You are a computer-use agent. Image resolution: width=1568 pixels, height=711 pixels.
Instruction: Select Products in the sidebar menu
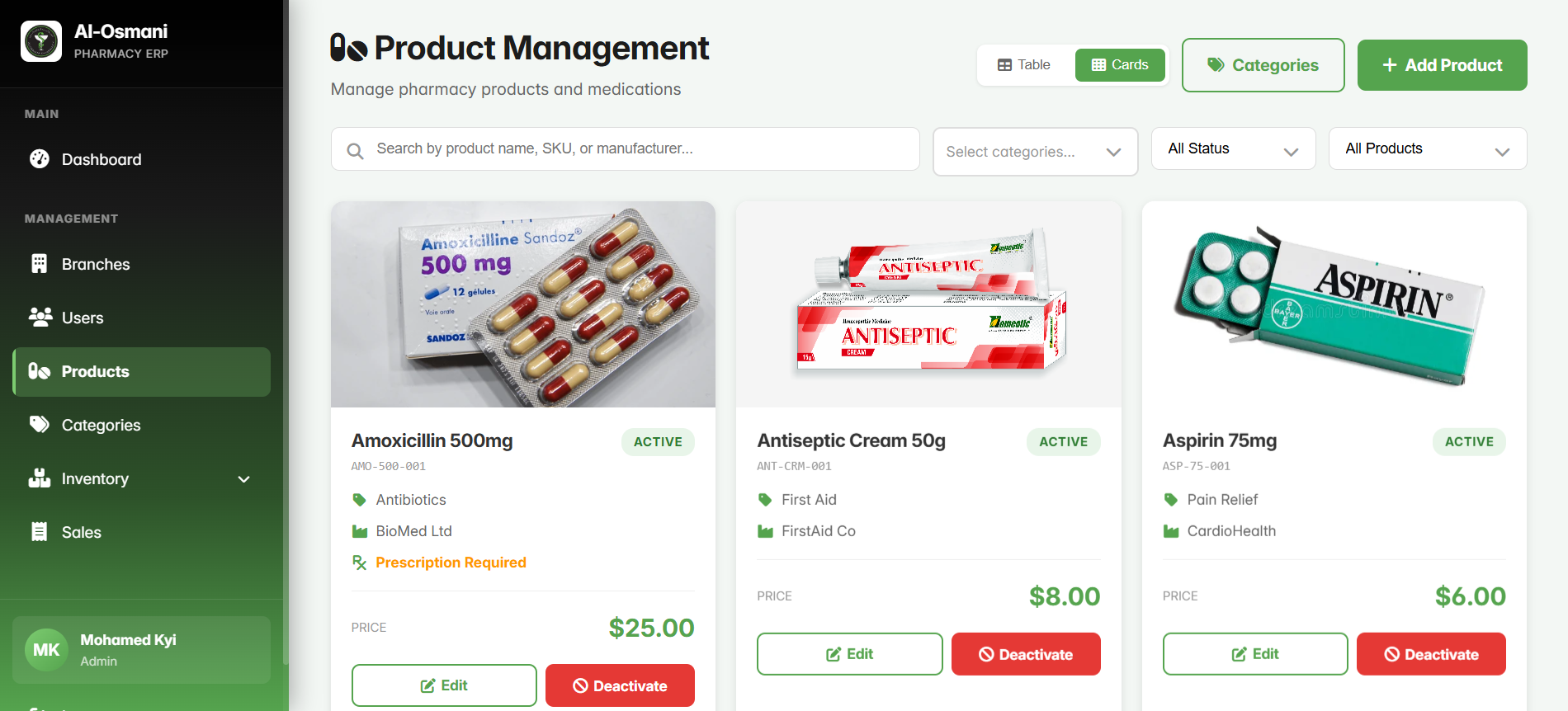(x=141, y=372)
